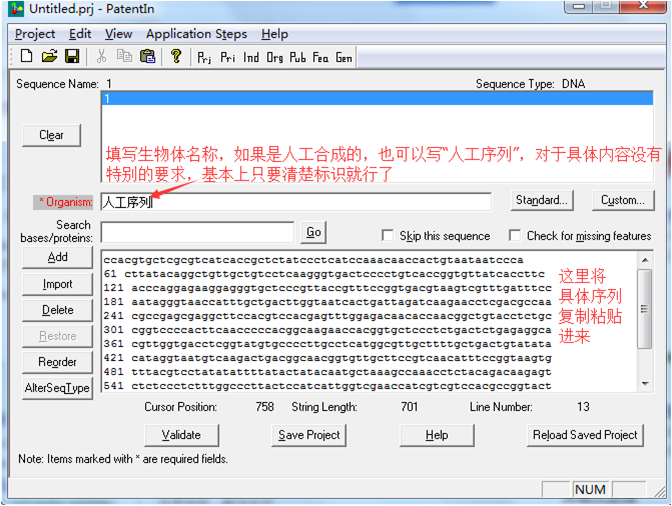Image resolution: width=672 pixels, height=506 pixels.
Task: Click the AlterSeqType button
Action: pos(57,388)
